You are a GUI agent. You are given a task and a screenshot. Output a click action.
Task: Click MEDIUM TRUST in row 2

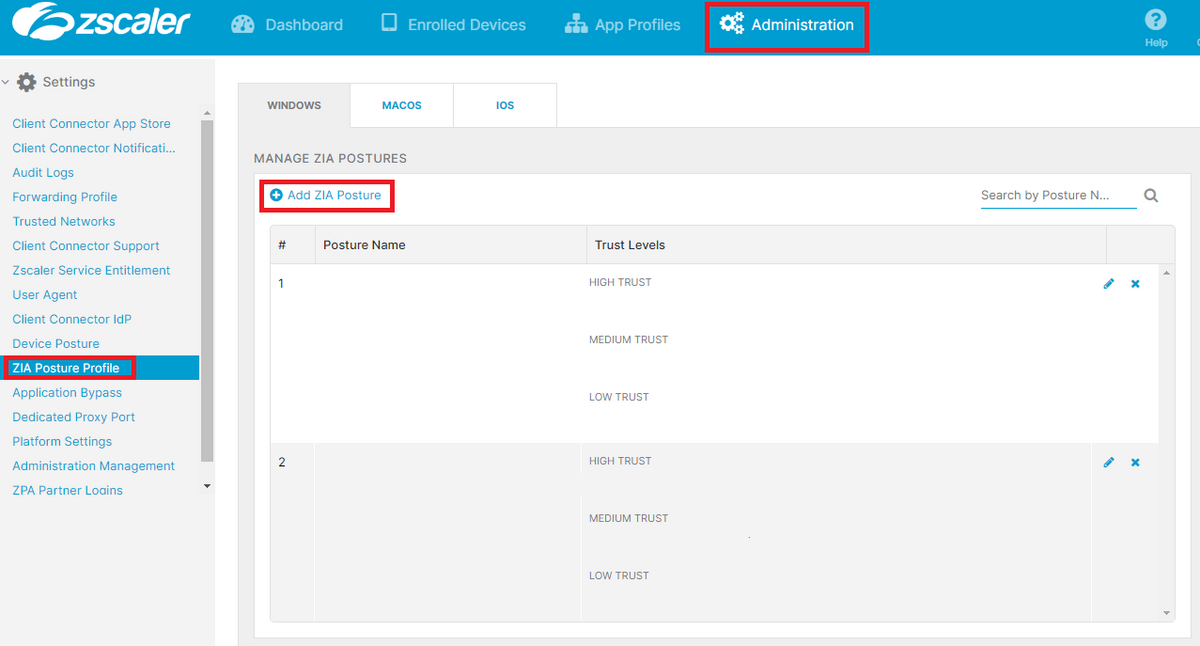point(629,518)
